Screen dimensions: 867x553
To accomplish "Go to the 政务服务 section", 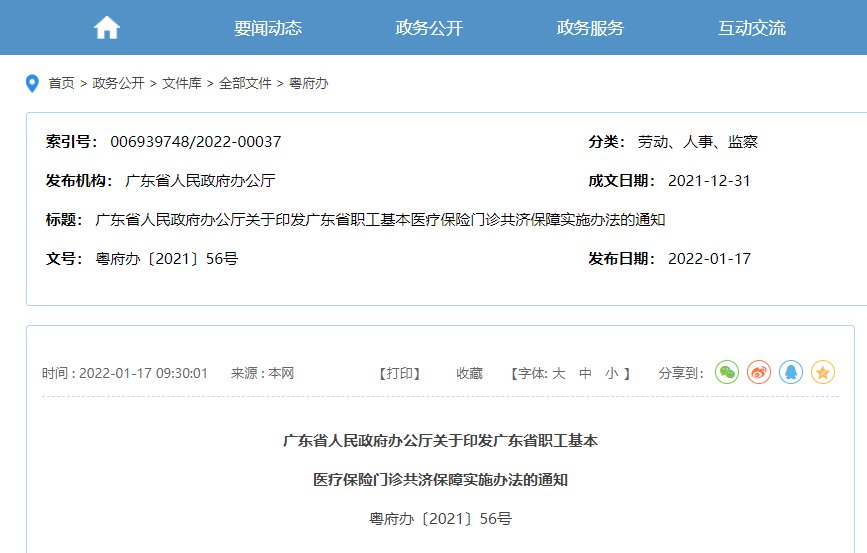I will click(x=590, y=28).
